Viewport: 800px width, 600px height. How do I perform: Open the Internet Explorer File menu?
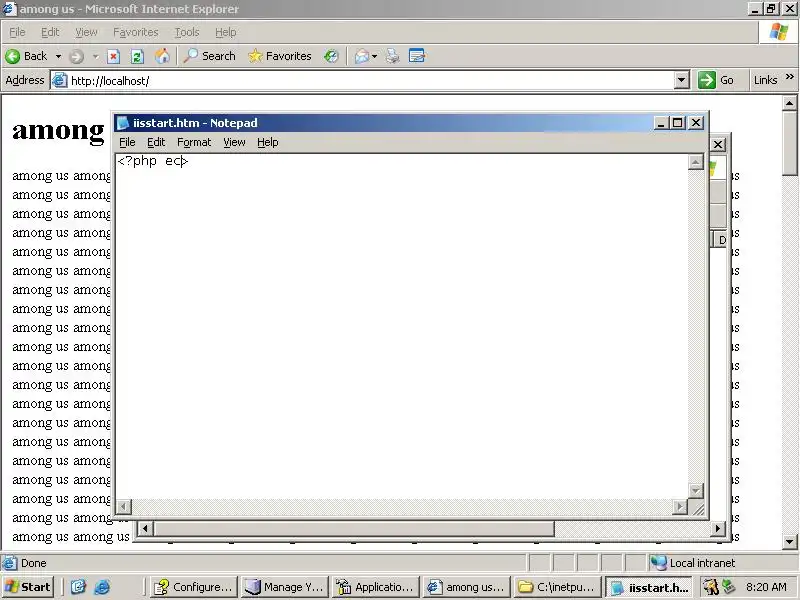[17, 32]
